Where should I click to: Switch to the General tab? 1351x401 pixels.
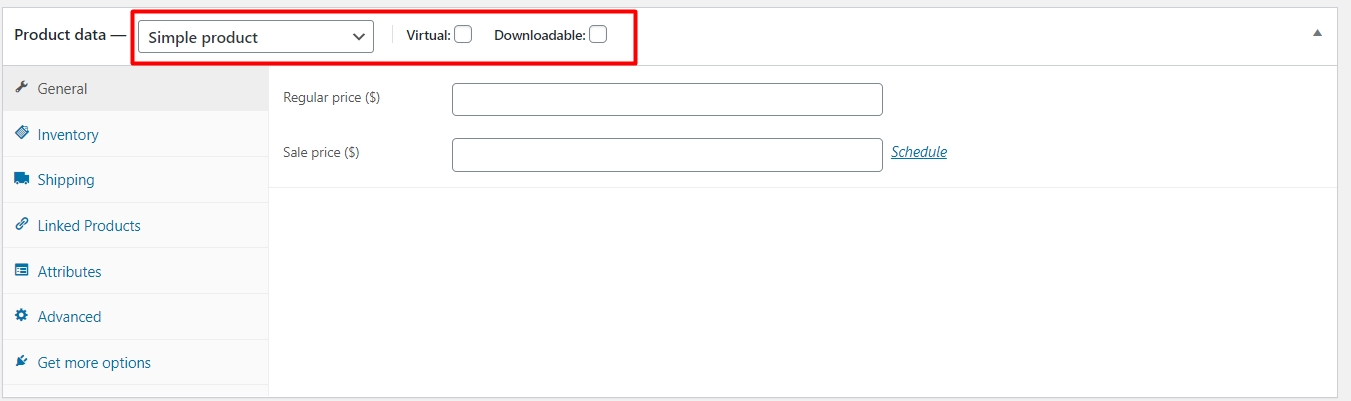click(x=135, y=88)
